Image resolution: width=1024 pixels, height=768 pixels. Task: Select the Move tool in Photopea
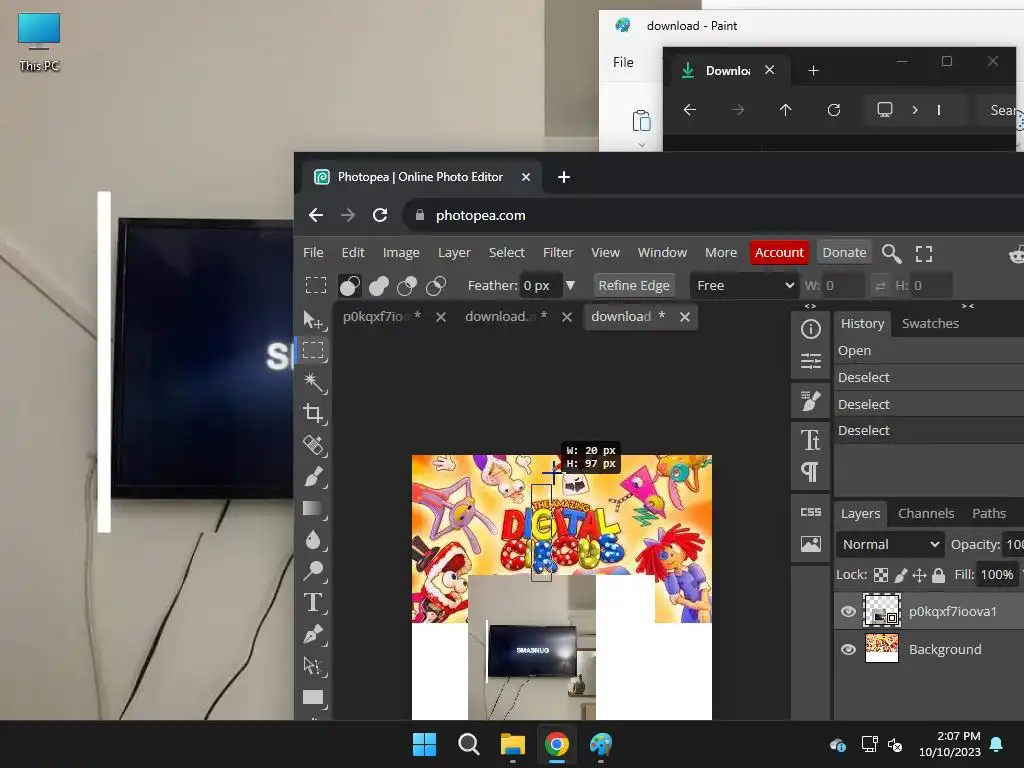[313, 319]
